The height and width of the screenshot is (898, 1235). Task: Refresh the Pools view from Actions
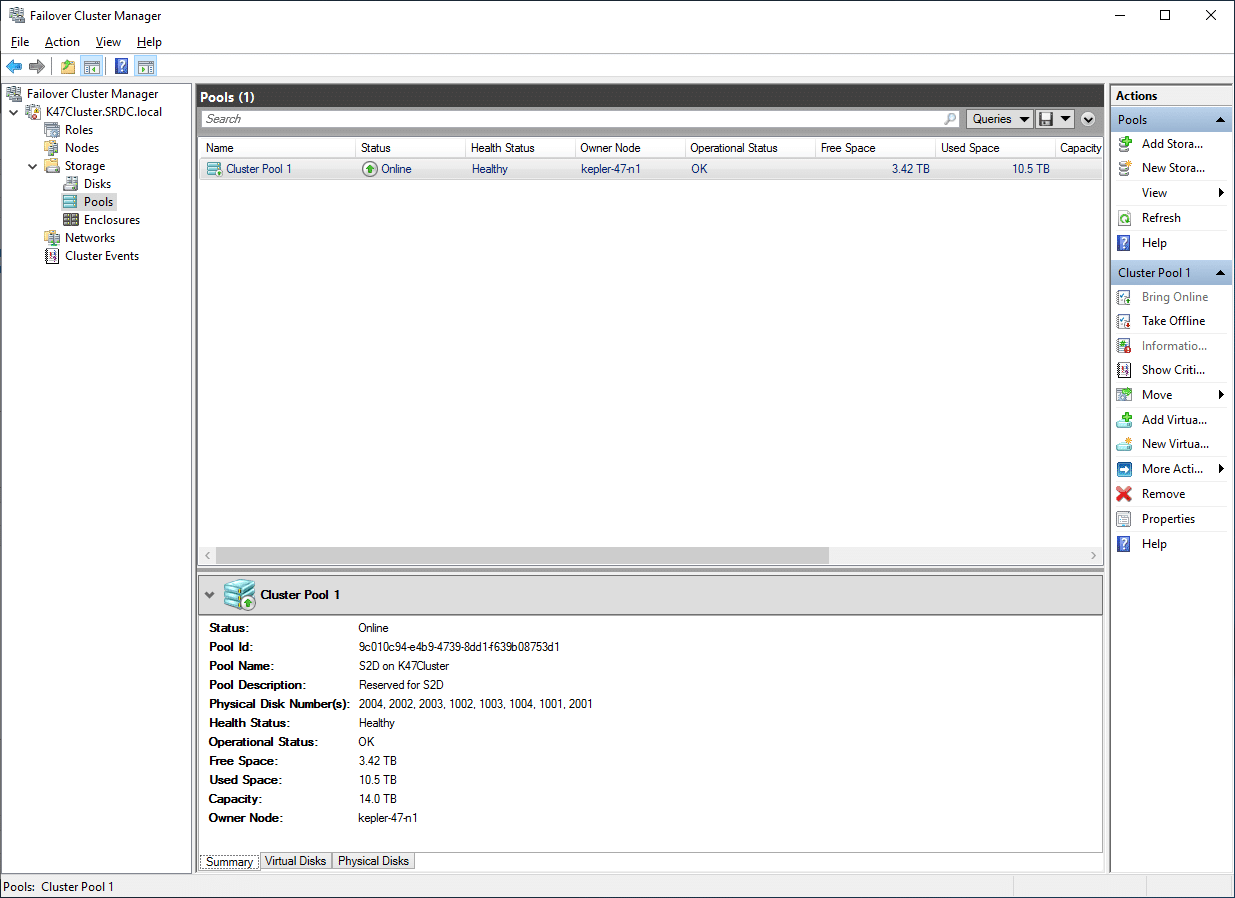pyautogui.click(x=1161, y=218)
